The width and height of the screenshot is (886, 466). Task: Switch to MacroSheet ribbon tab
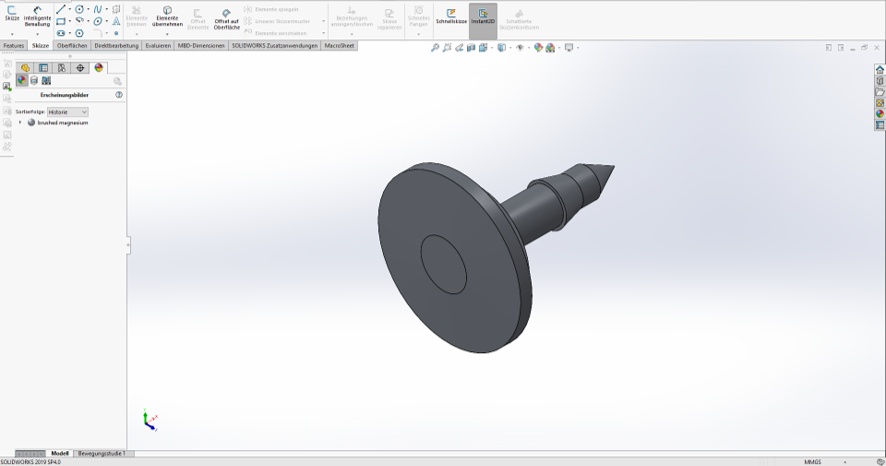point(339,46)
